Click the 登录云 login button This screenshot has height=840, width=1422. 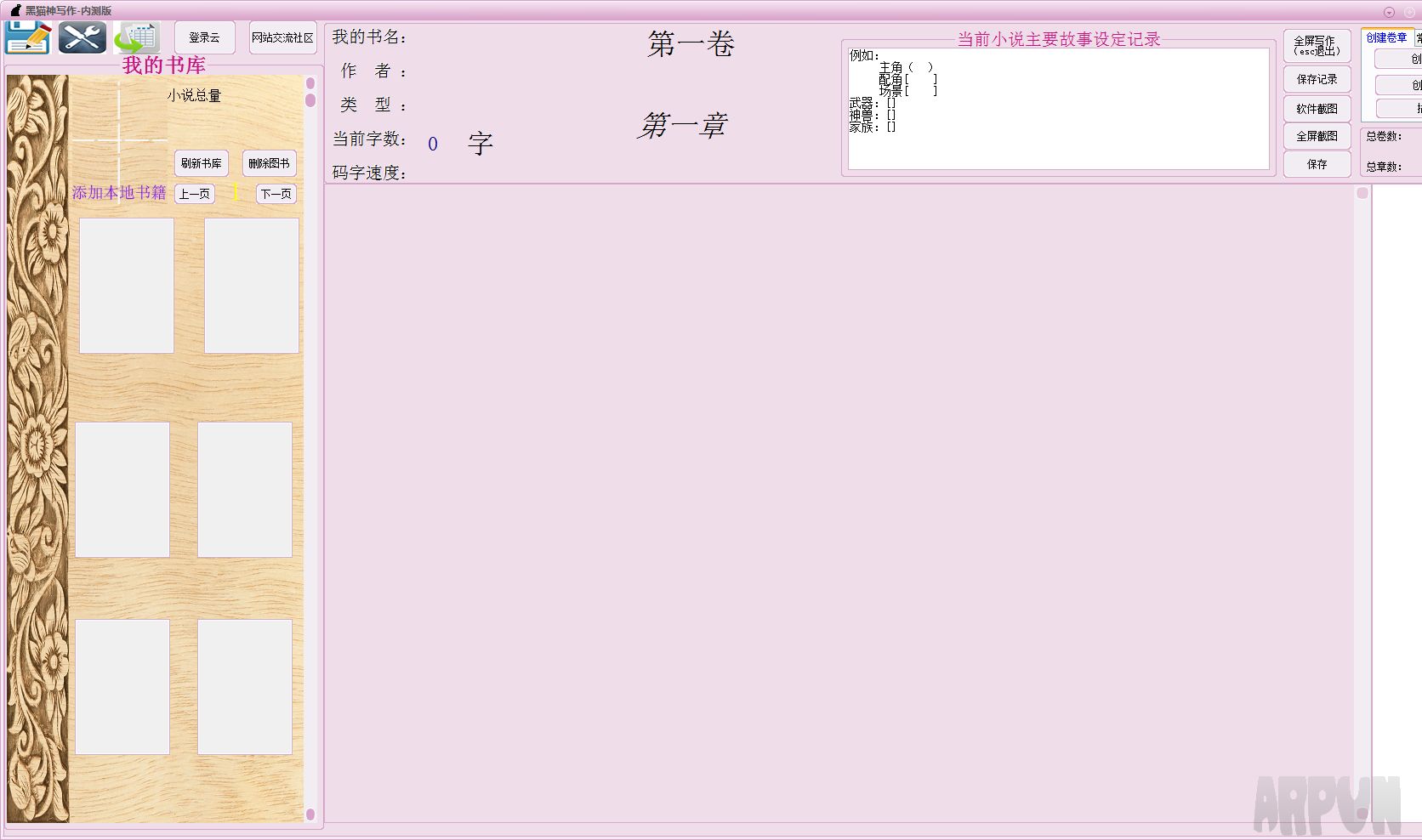point(204,37)
